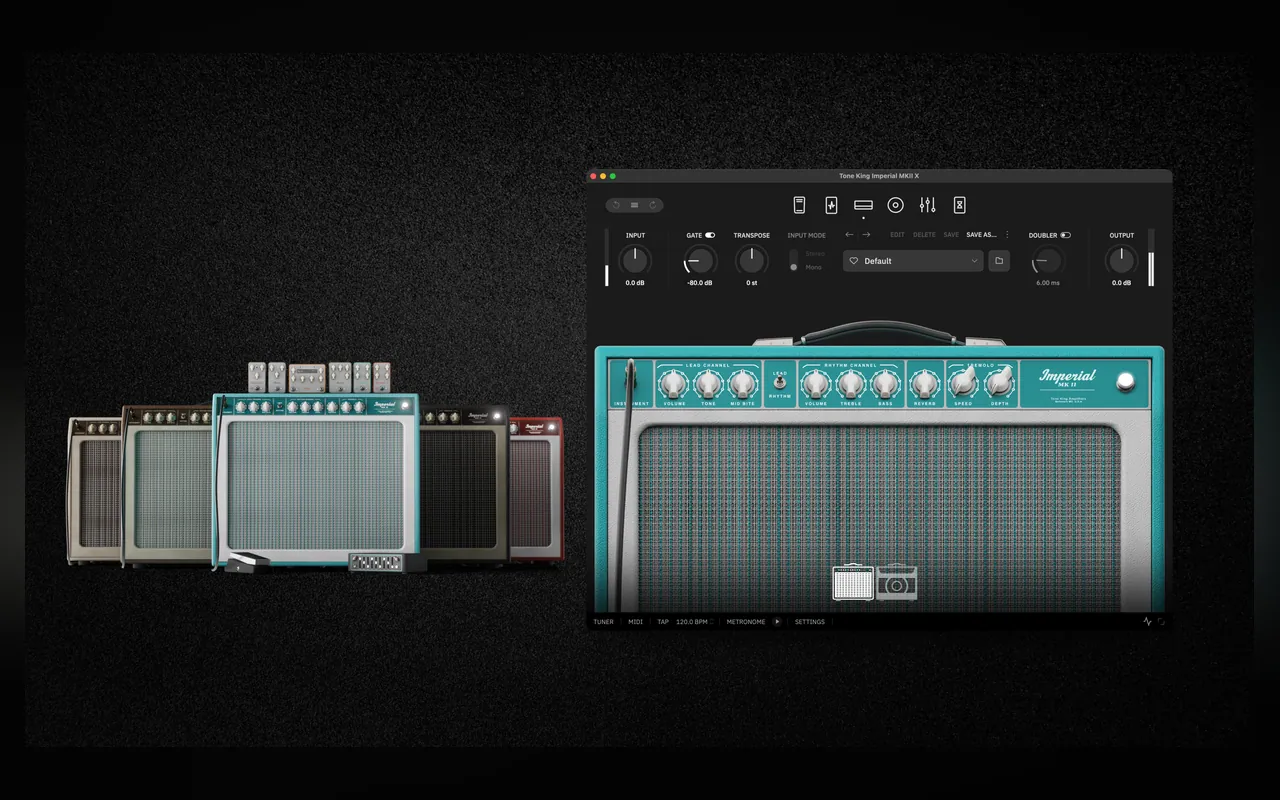Viewport: 1280px width, 800px height.
Task: Click SAVE AS... for the preset
Action: [981, 235]
